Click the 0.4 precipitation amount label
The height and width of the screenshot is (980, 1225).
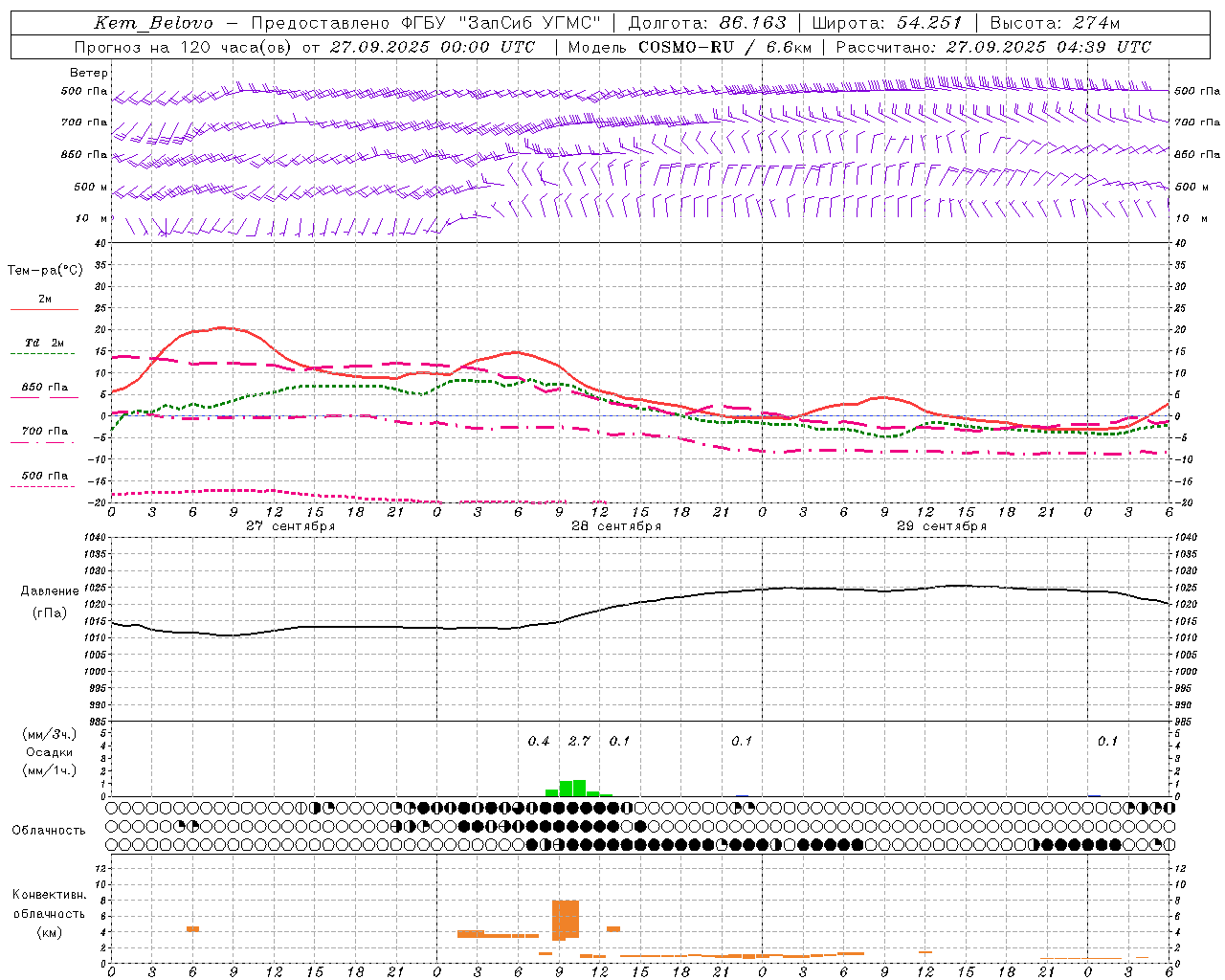tap(539, 742)
